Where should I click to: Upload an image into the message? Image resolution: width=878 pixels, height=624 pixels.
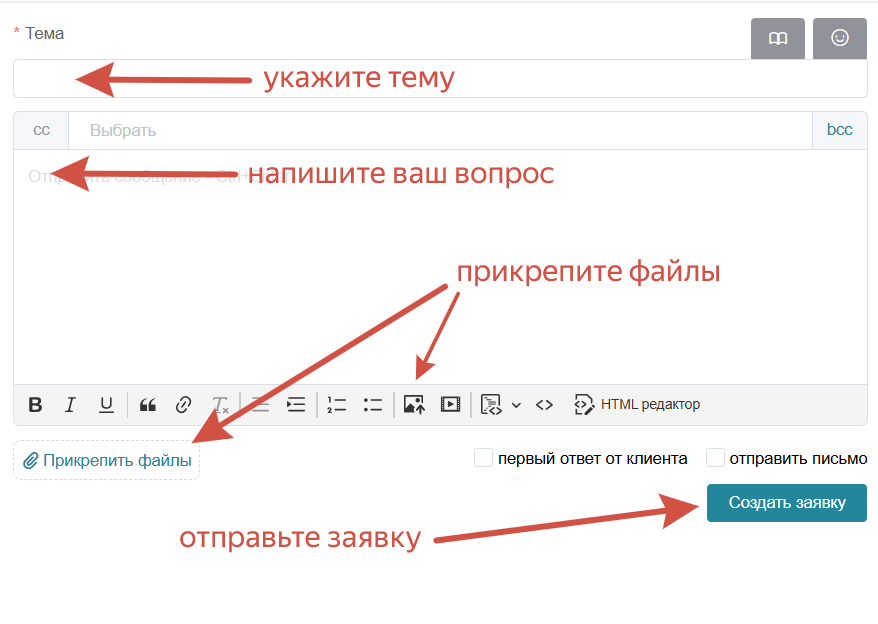coord(414,404)
